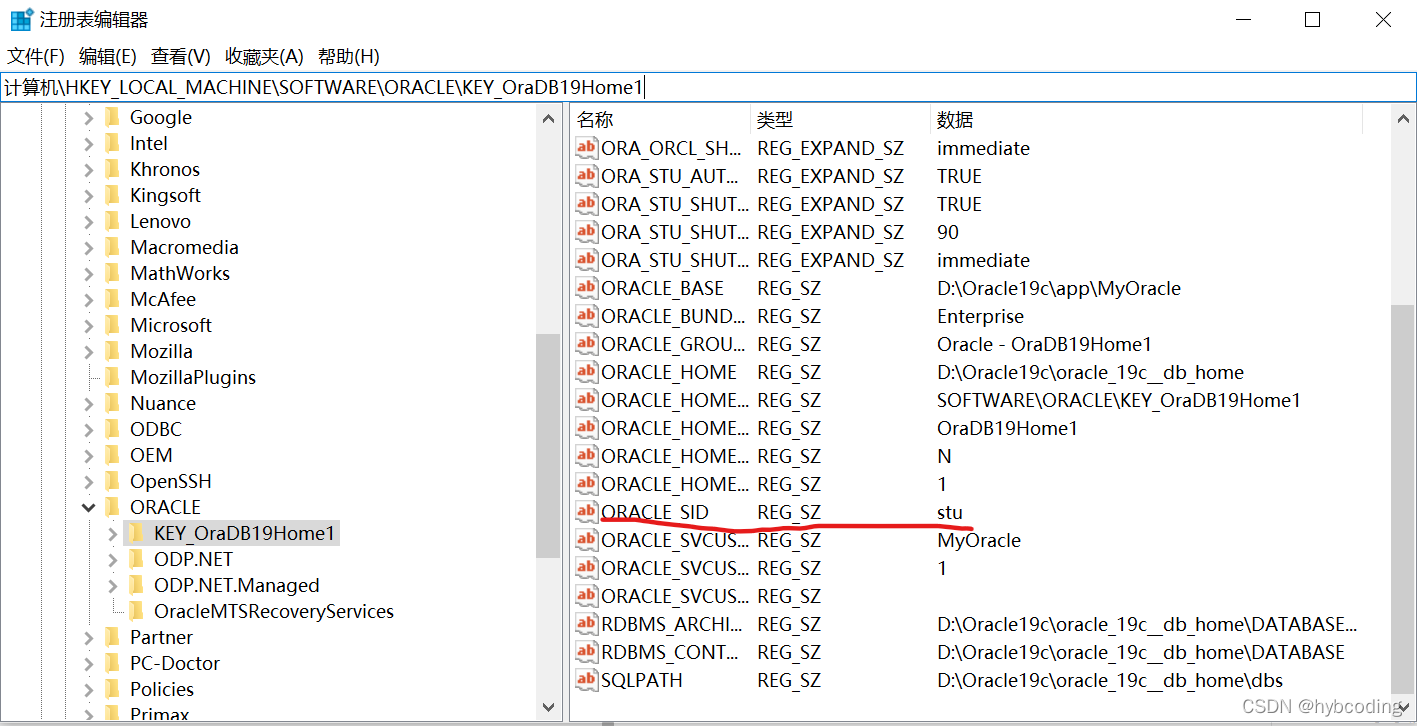Expand the Kingsoft key
Viewport: 1417px width, 726px height.
[88, 196]
